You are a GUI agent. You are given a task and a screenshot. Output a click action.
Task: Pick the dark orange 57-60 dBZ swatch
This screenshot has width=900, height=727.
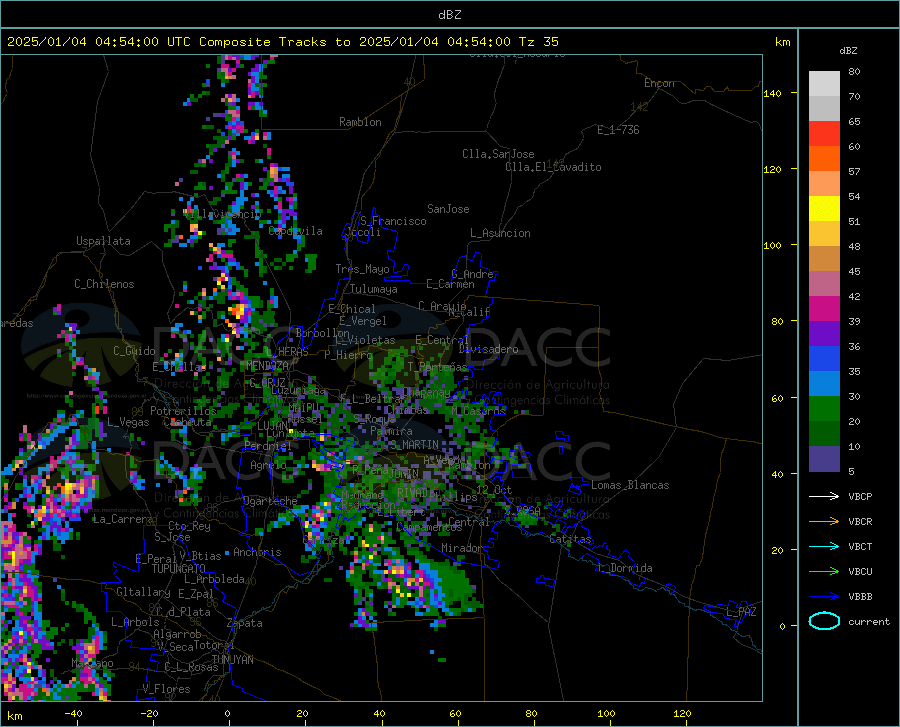(824, 159)
